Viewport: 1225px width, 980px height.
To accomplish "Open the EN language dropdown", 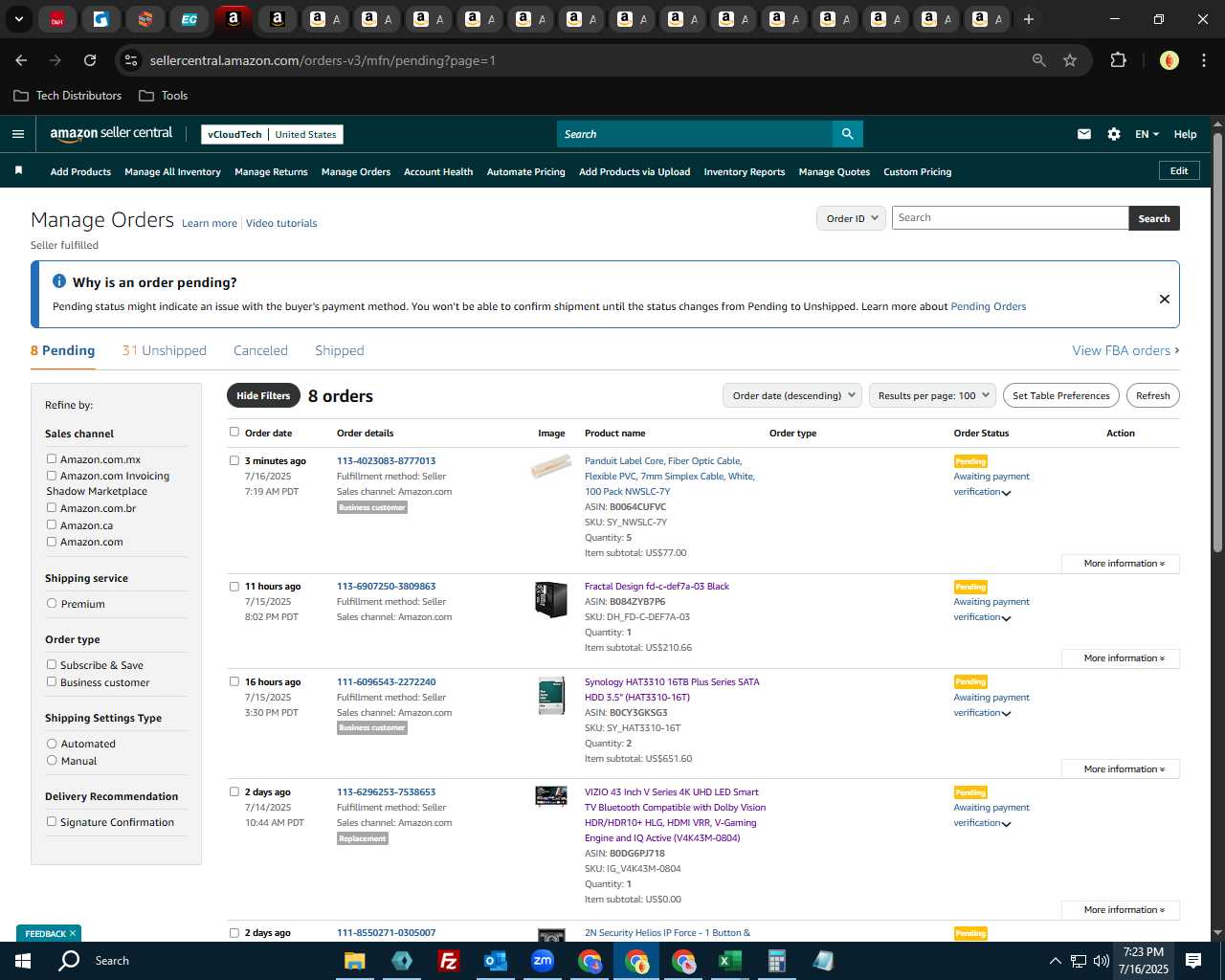I will pyautogui.click(x=1147, y=134).
